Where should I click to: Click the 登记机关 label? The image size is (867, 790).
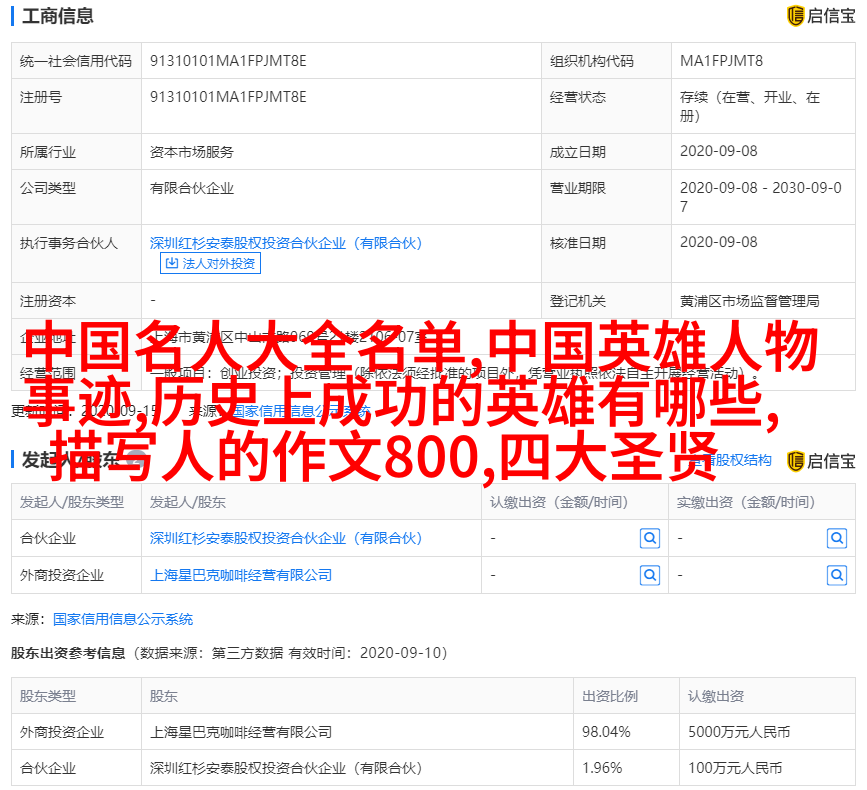tap(577, 301)
